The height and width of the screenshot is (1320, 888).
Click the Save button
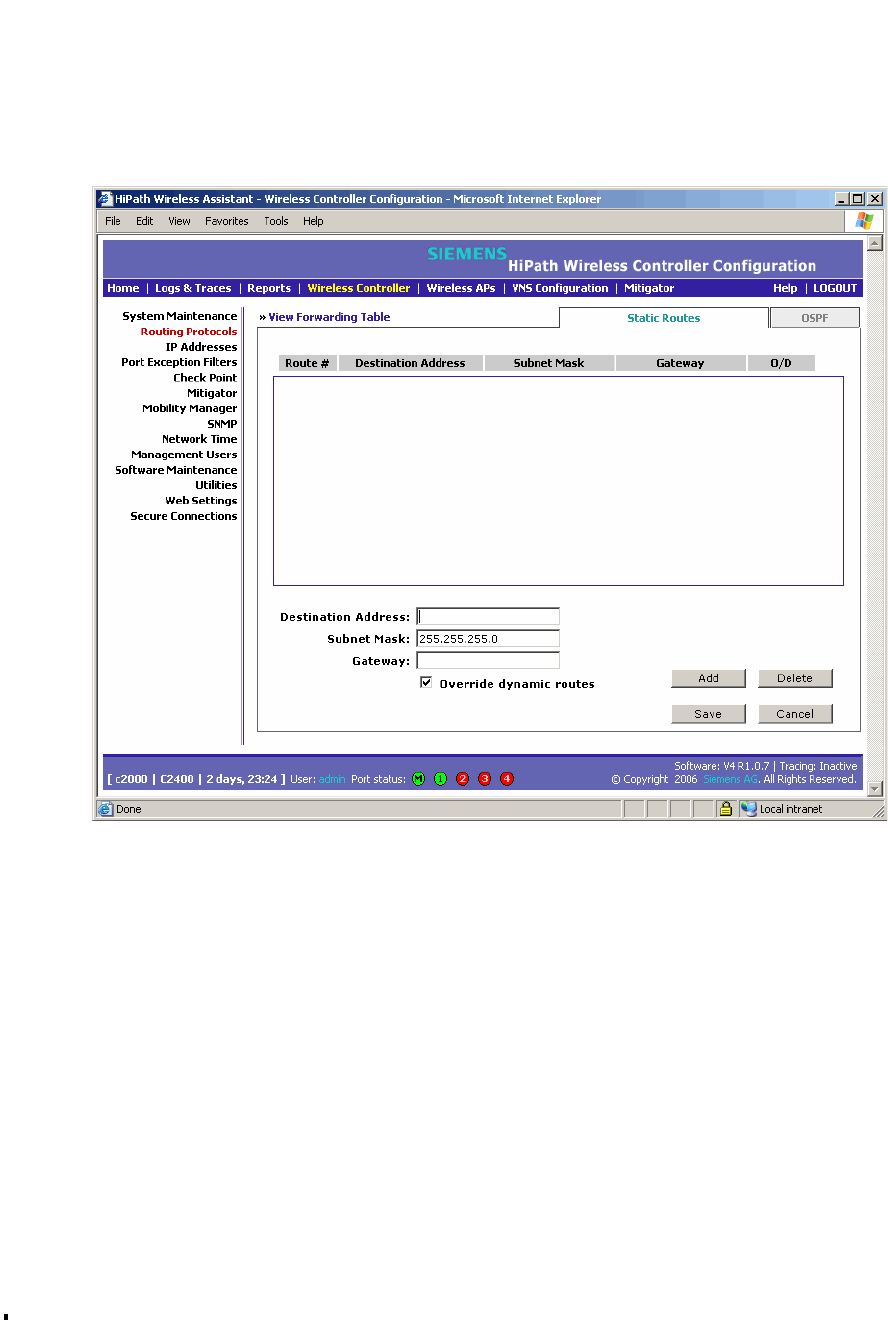(708, 714)
